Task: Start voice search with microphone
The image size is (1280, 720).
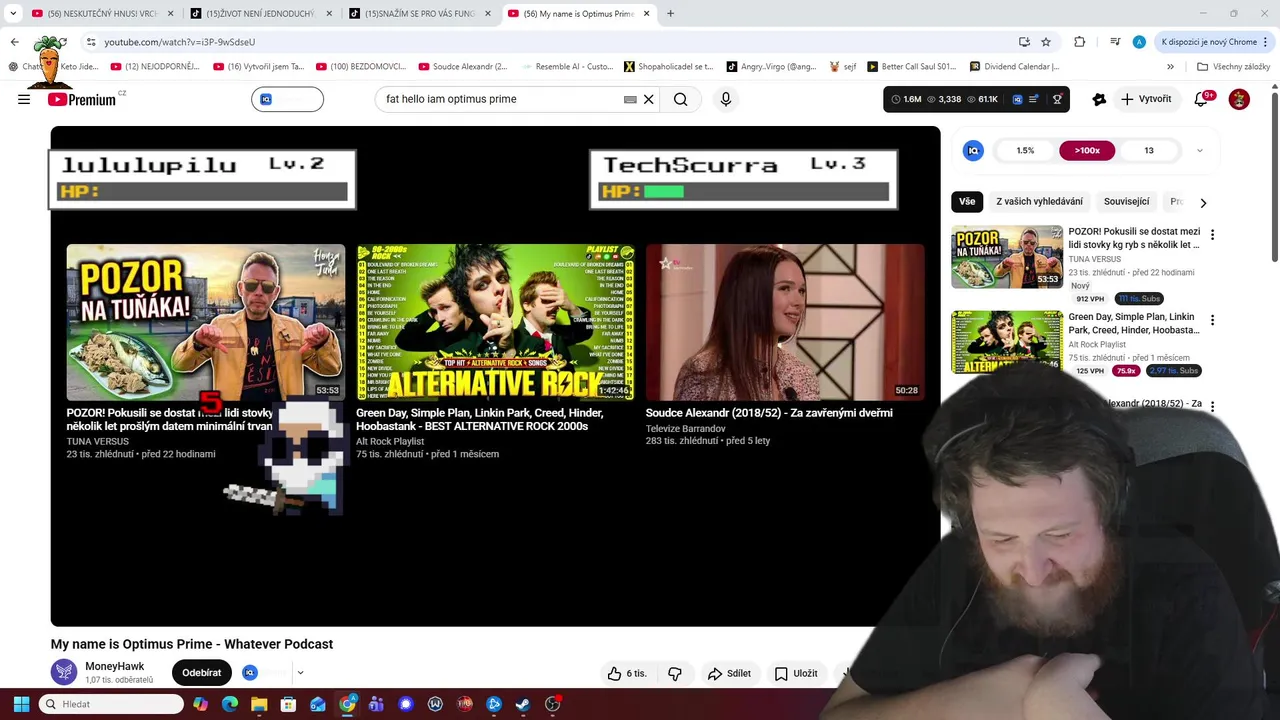Action: [726, 99]
